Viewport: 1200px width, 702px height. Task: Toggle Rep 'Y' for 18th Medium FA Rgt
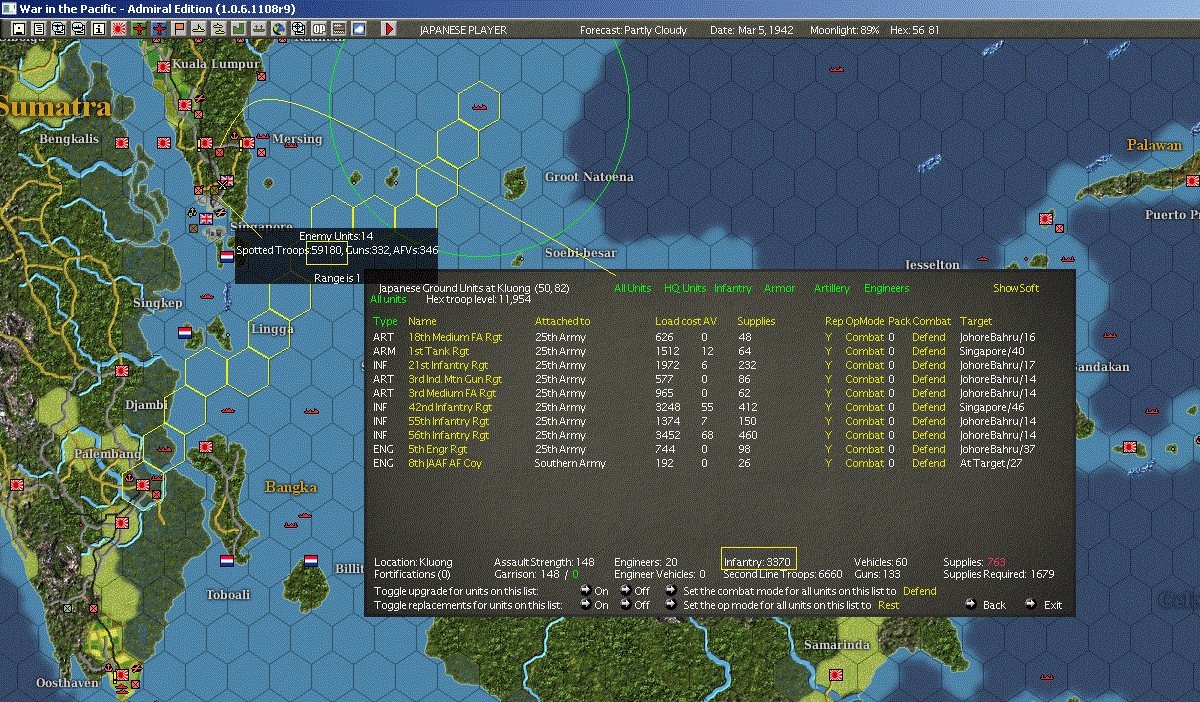coord(828,337)
